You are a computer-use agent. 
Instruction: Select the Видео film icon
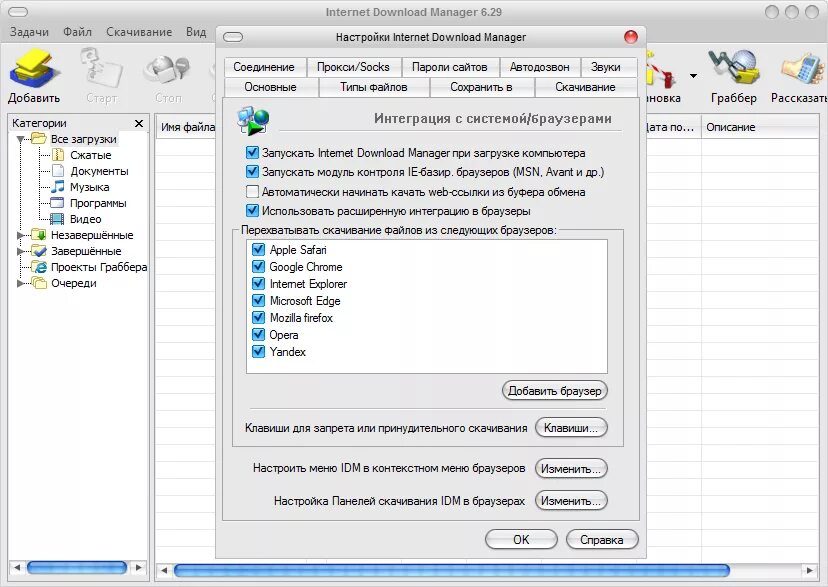(x=57, y=219)
